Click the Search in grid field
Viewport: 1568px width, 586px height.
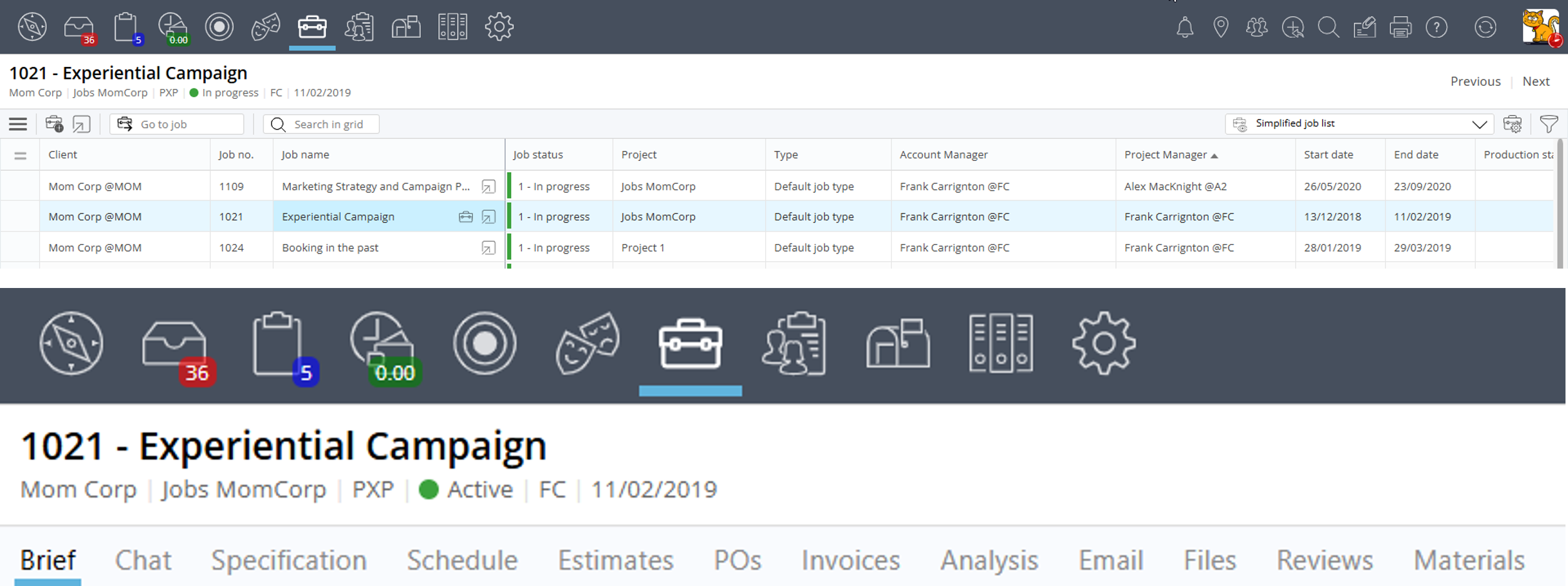[328, 124]
